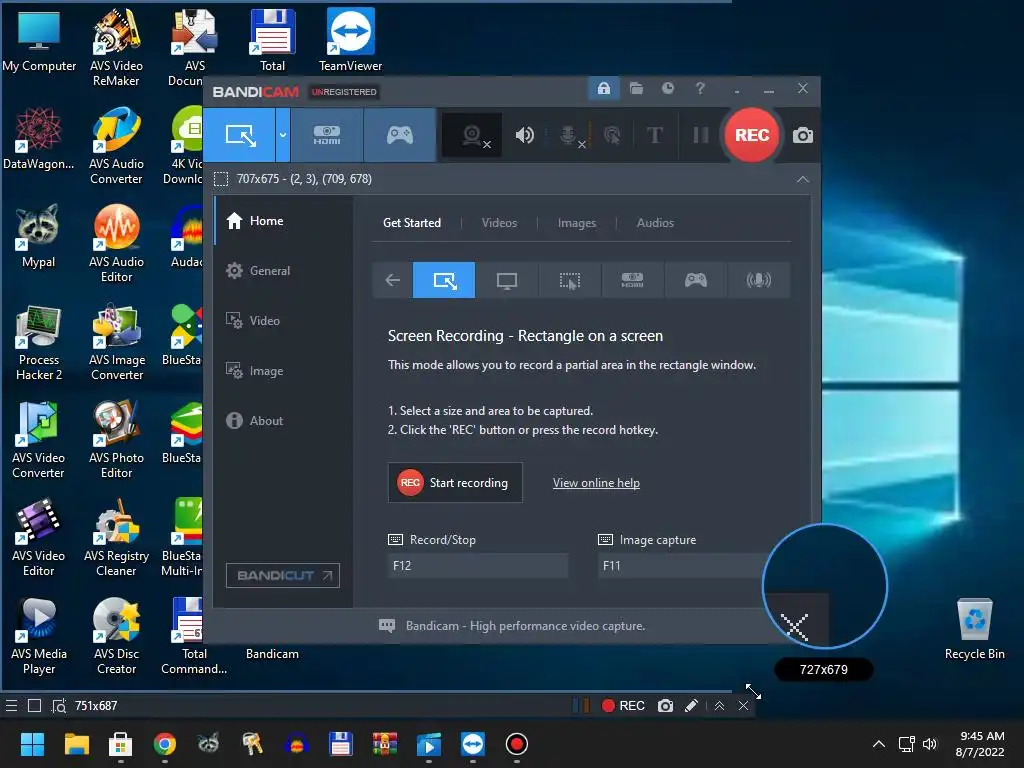The image size is (1024, 768).
Task: Click the lock icon in title bar
Action: pyautogui.click(x=603, y=88)
